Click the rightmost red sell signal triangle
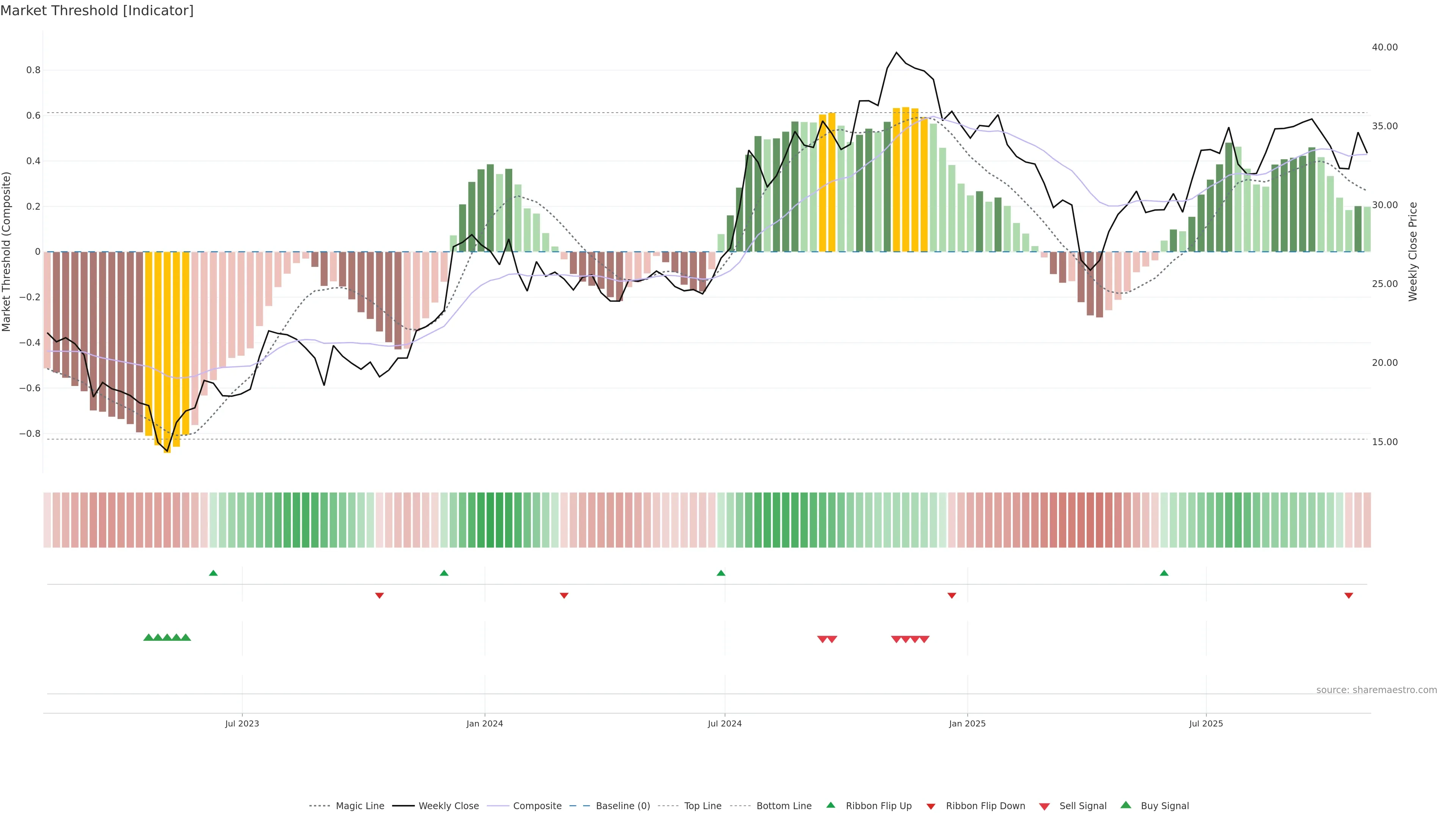The image size is (1456, 819). pyautogui.click(x=924, y=639)
